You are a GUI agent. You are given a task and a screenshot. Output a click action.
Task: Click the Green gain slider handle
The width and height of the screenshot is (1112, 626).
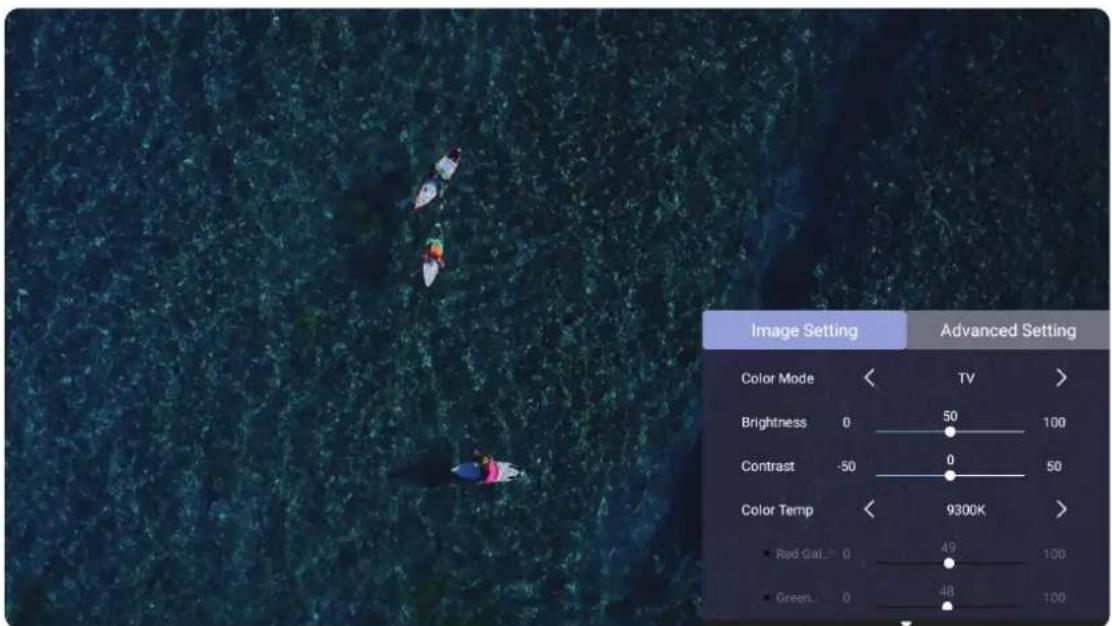[x=947, y=606]
